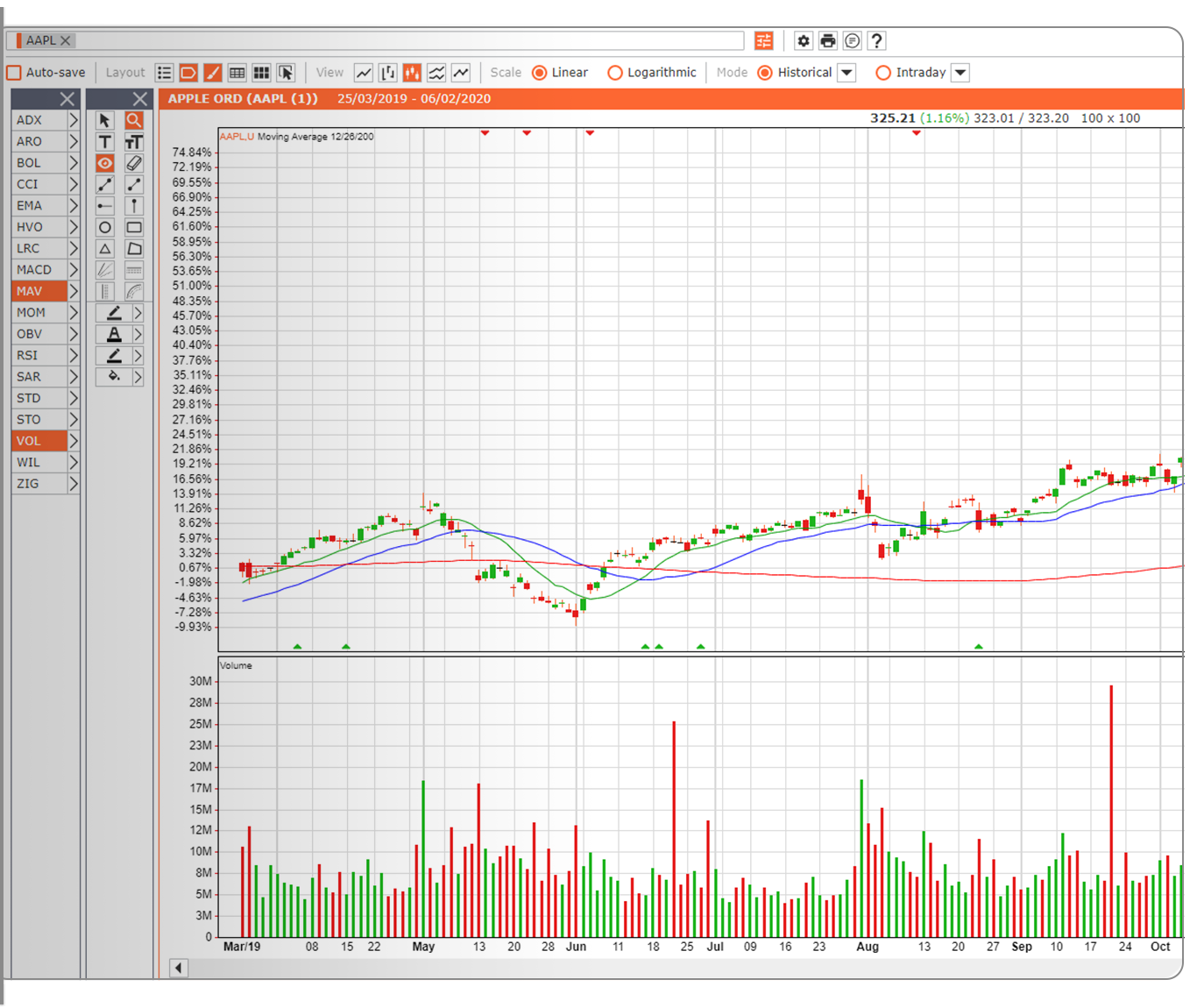
Task: Click the cursor selection layout icon
Action: [286, 73]
